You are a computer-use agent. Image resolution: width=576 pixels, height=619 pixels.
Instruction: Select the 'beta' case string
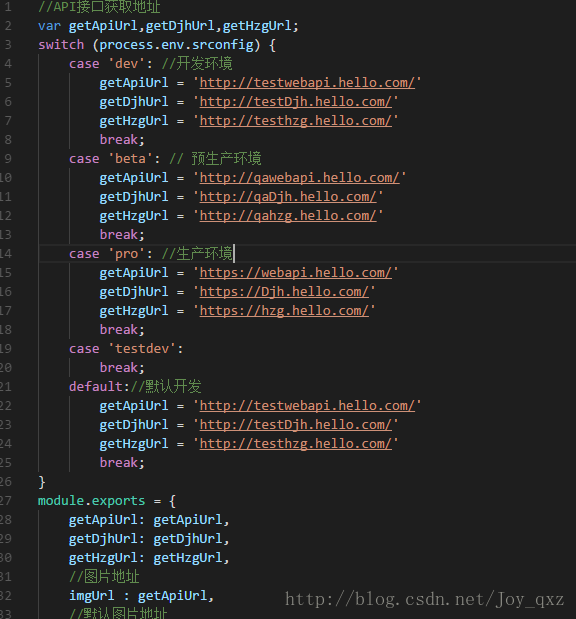(130, 159)
